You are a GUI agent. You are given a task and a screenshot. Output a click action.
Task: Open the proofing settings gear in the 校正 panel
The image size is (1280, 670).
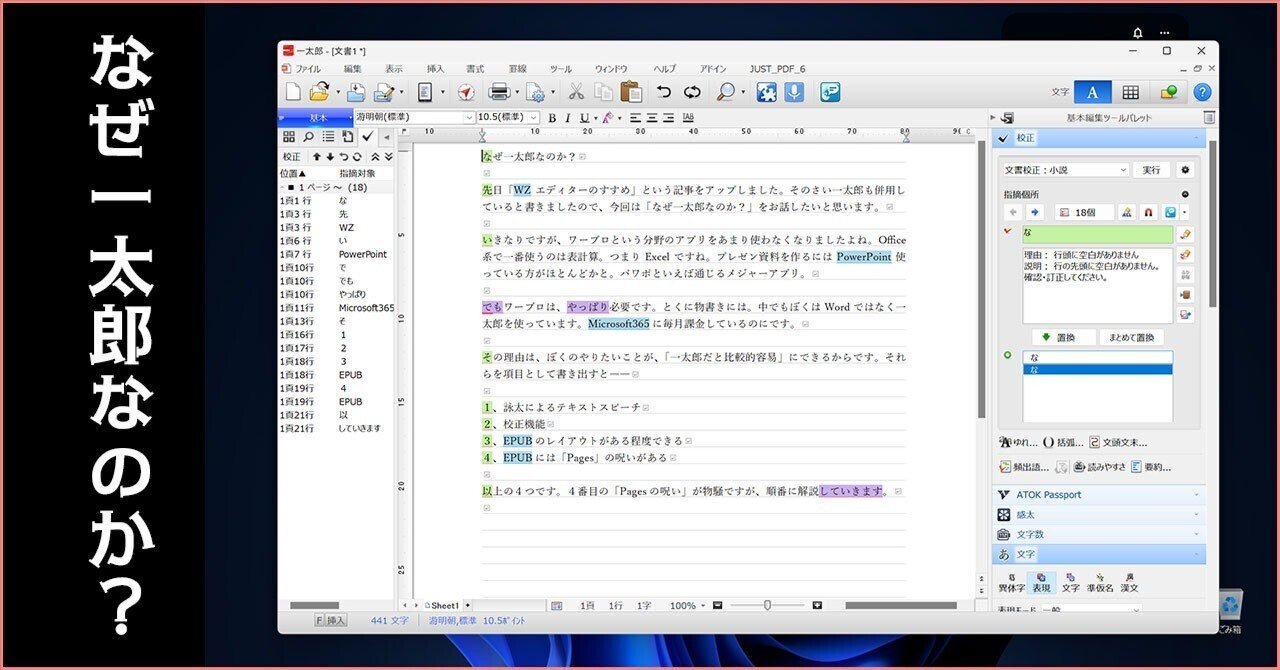[1185, 170]
